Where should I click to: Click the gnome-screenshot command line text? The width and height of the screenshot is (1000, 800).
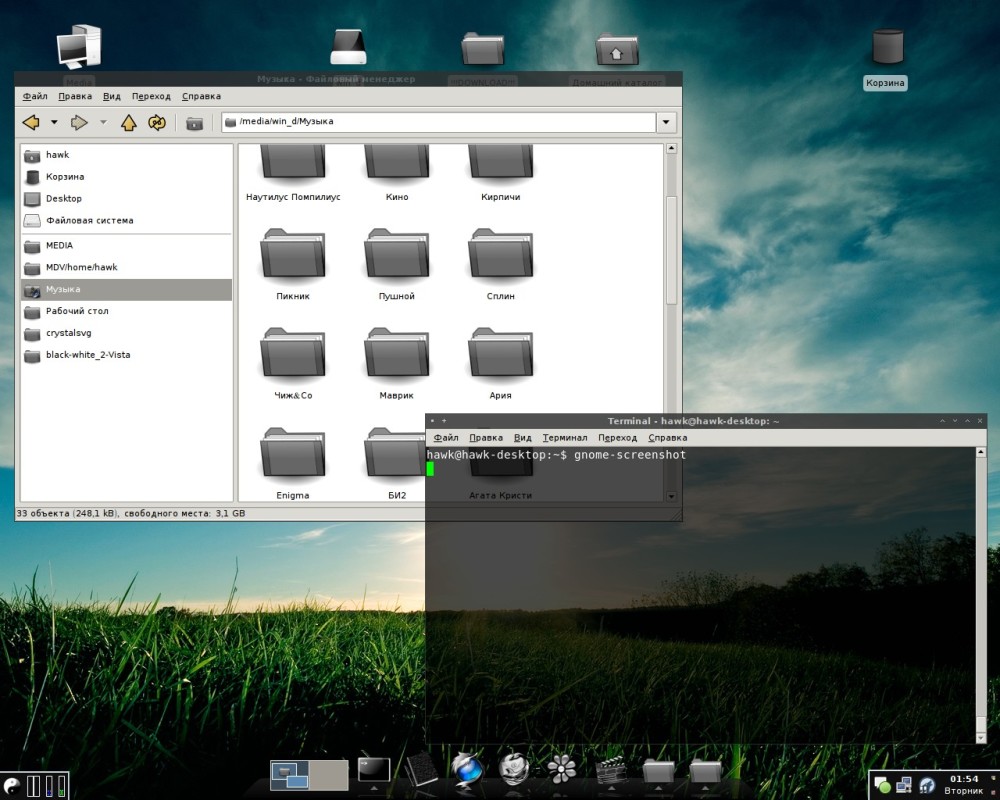[x=630, y=455]
